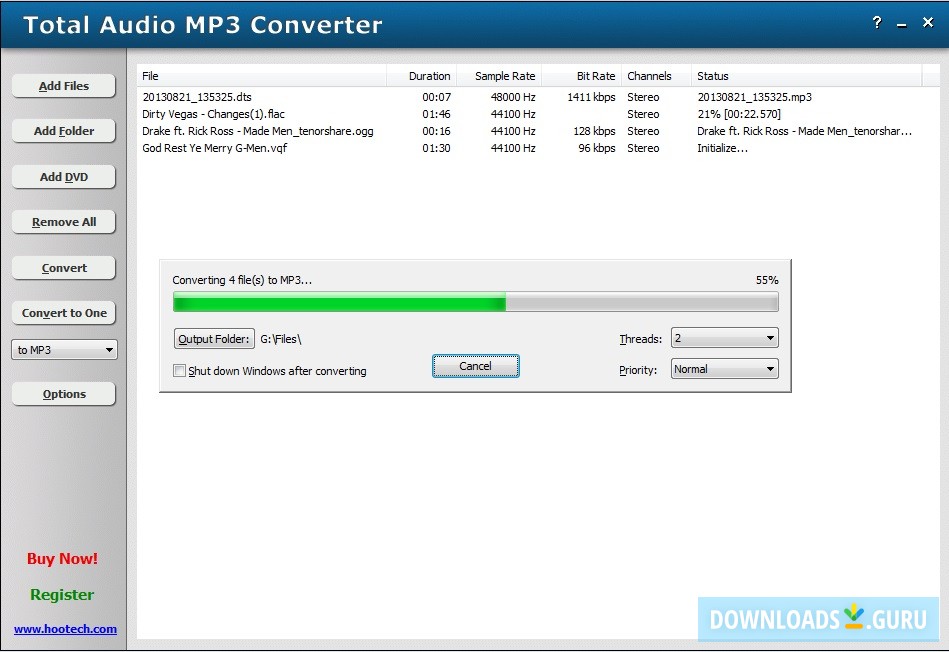Click the Help question mark icon

(877, 23)
